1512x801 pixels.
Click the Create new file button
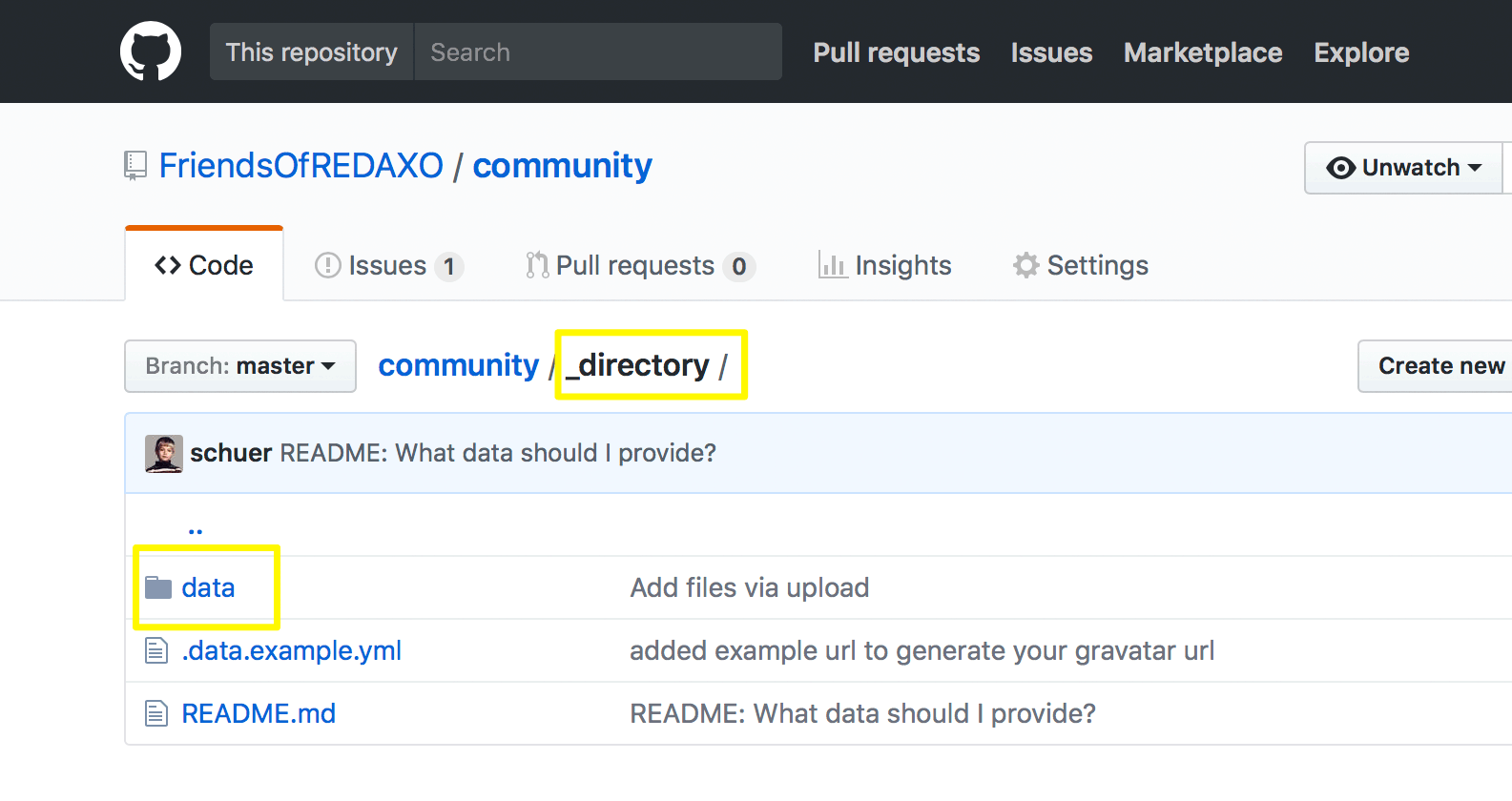tap(1436, 366)
